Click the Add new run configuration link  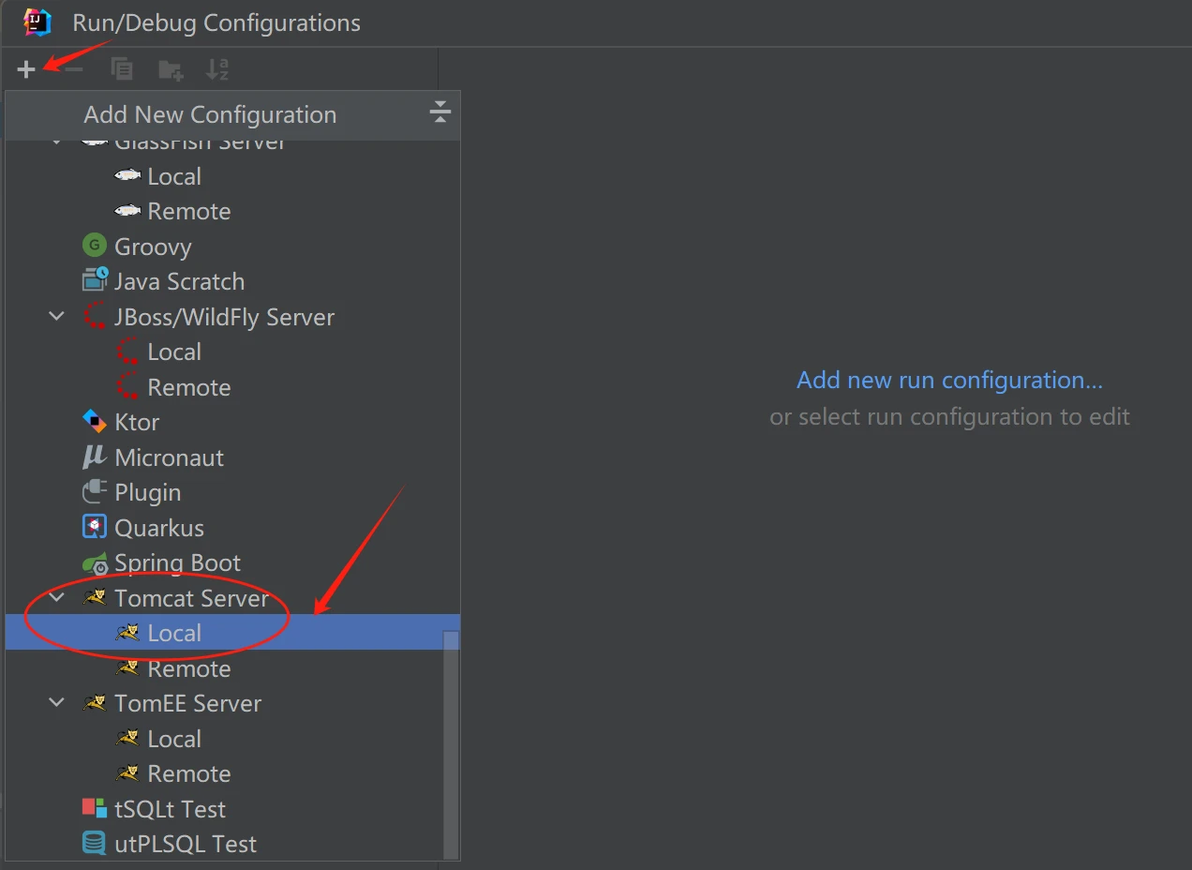point(949,379)
